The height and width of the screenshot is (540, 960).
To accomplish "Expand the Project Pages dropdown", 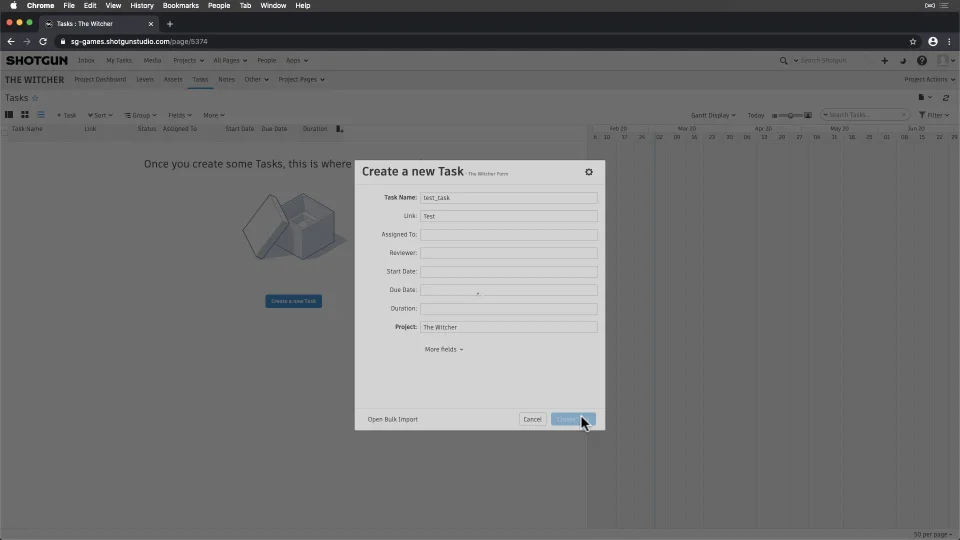I will pyautogui.click(x=301, y=80).
